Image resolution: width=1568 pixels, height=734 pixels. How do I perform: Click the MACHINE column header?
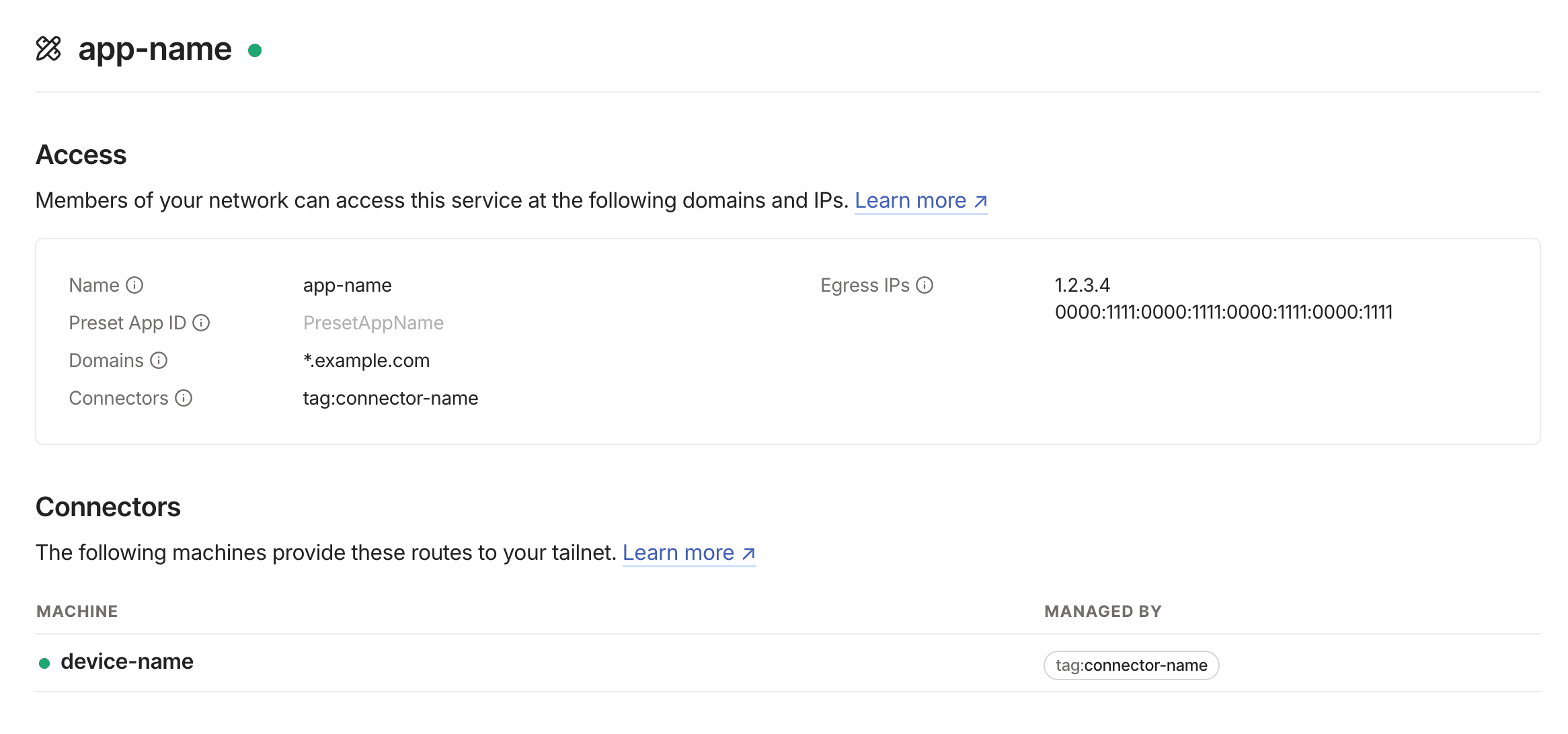tap(77, 612)
